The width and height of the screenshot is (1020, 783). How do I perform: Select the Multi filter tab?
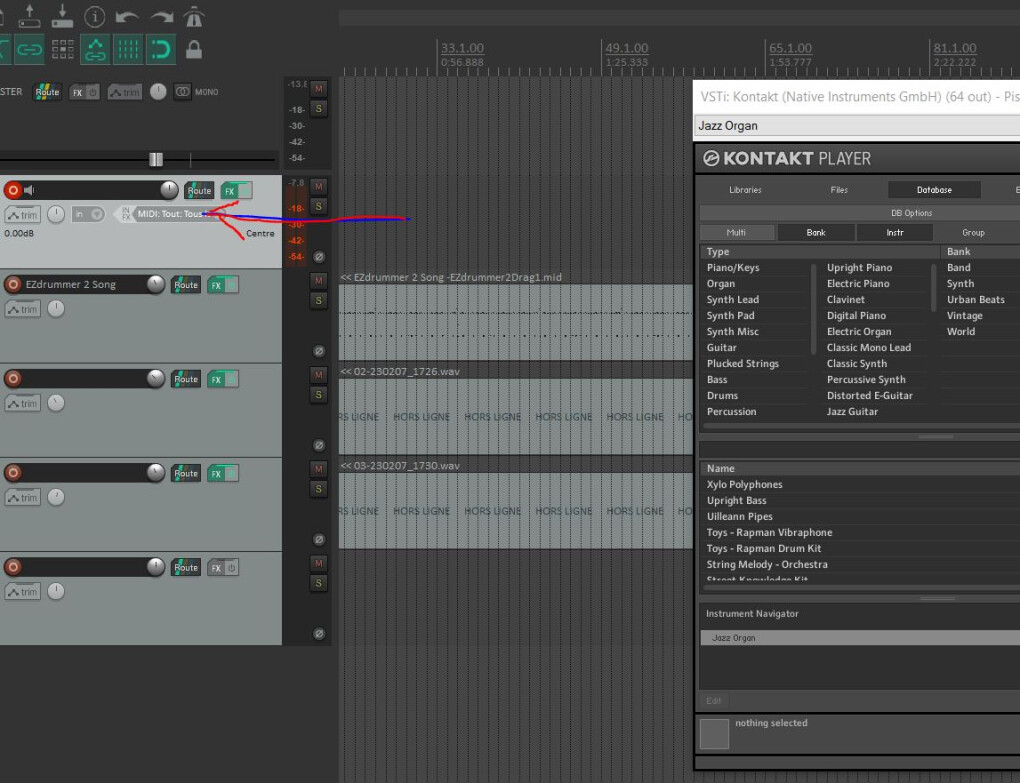[736, 232]
